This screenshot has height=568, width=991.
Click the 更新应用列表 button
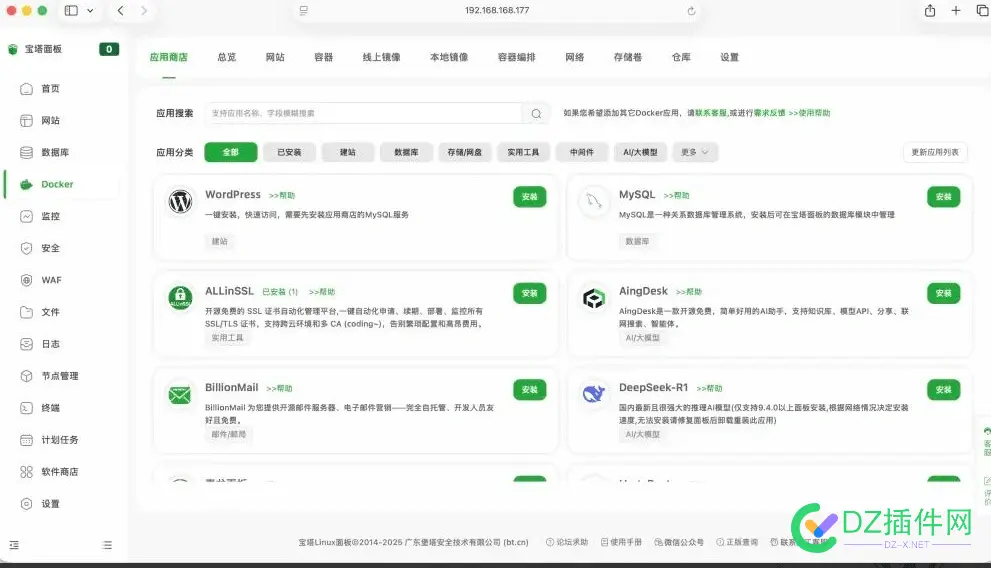pos(935,152)
